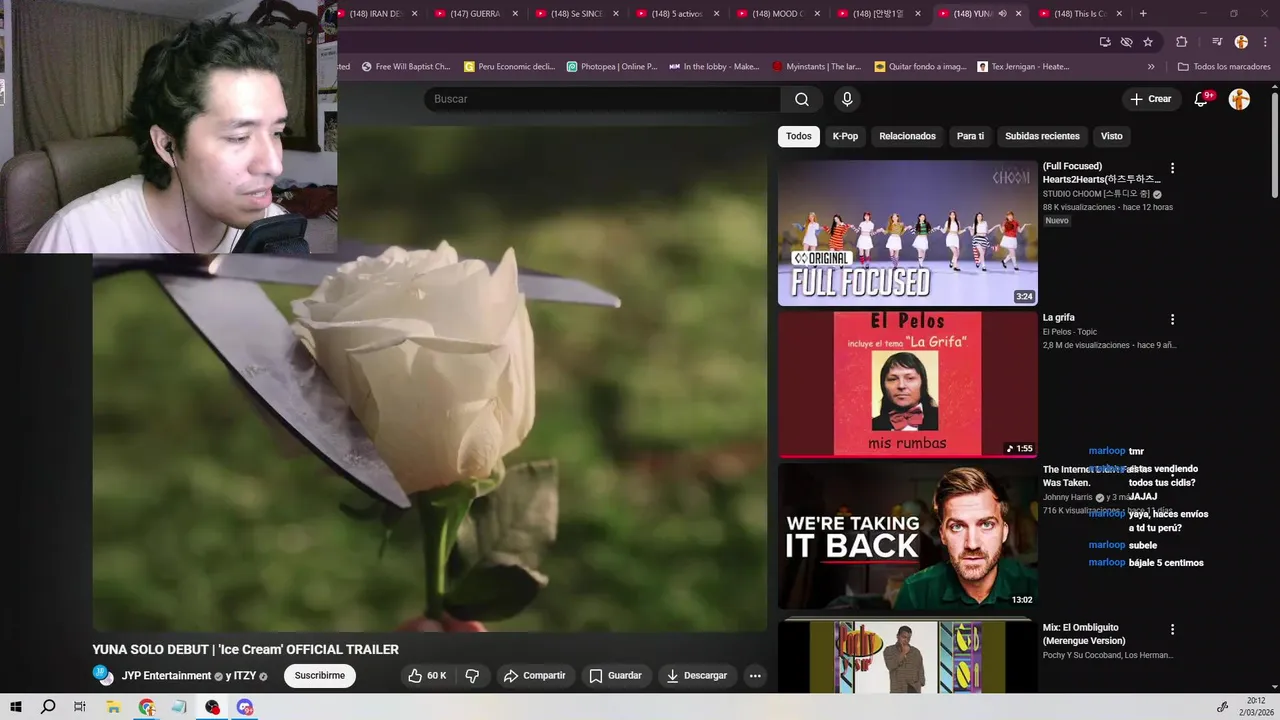The width and height of the screenshot is (1280, 720).
Task: Open more actions ellipsis below the video
Action: click(755, 676)
